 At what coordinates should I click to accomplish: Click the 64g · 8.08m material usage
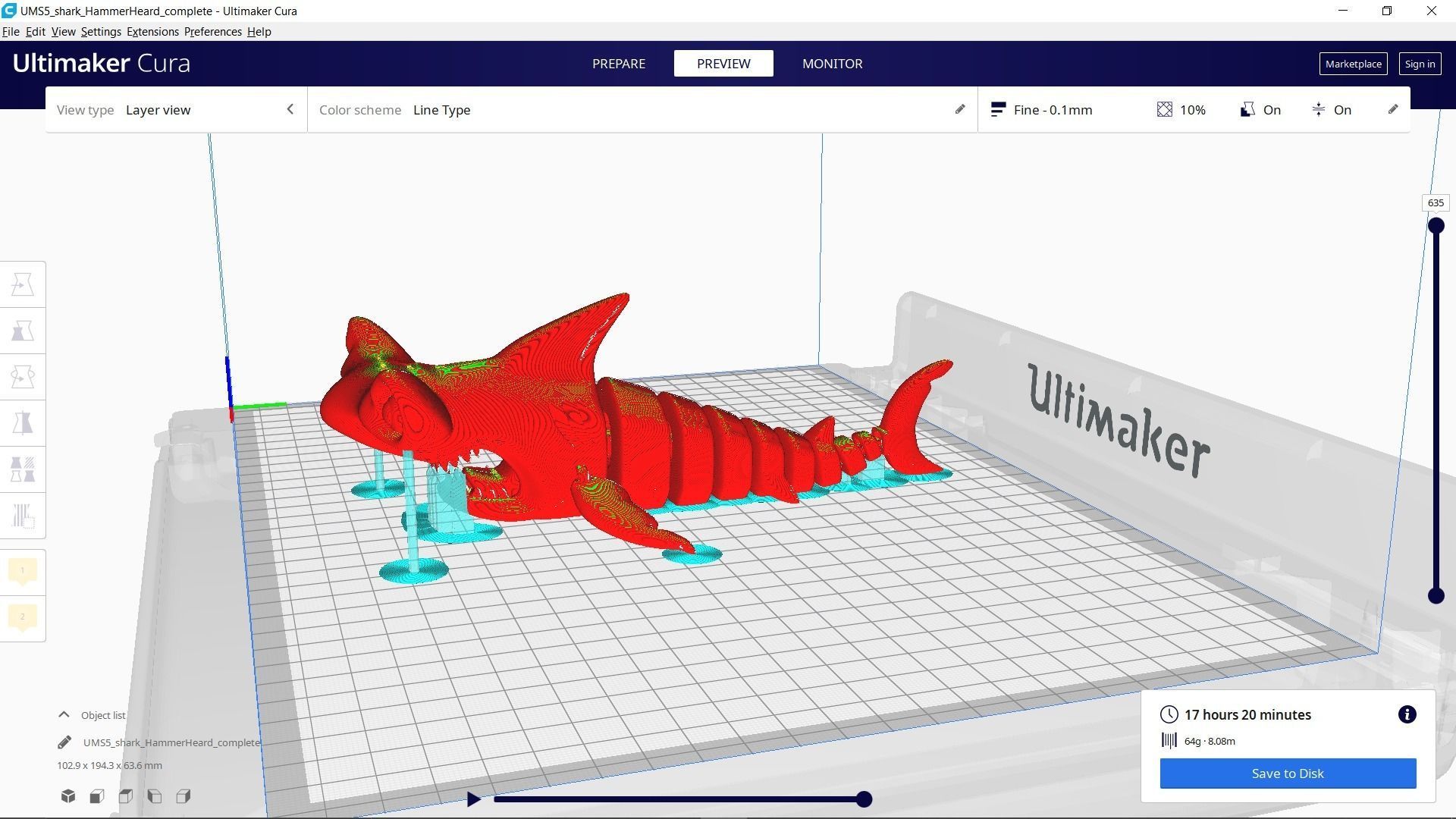(x=1210, y=741)
